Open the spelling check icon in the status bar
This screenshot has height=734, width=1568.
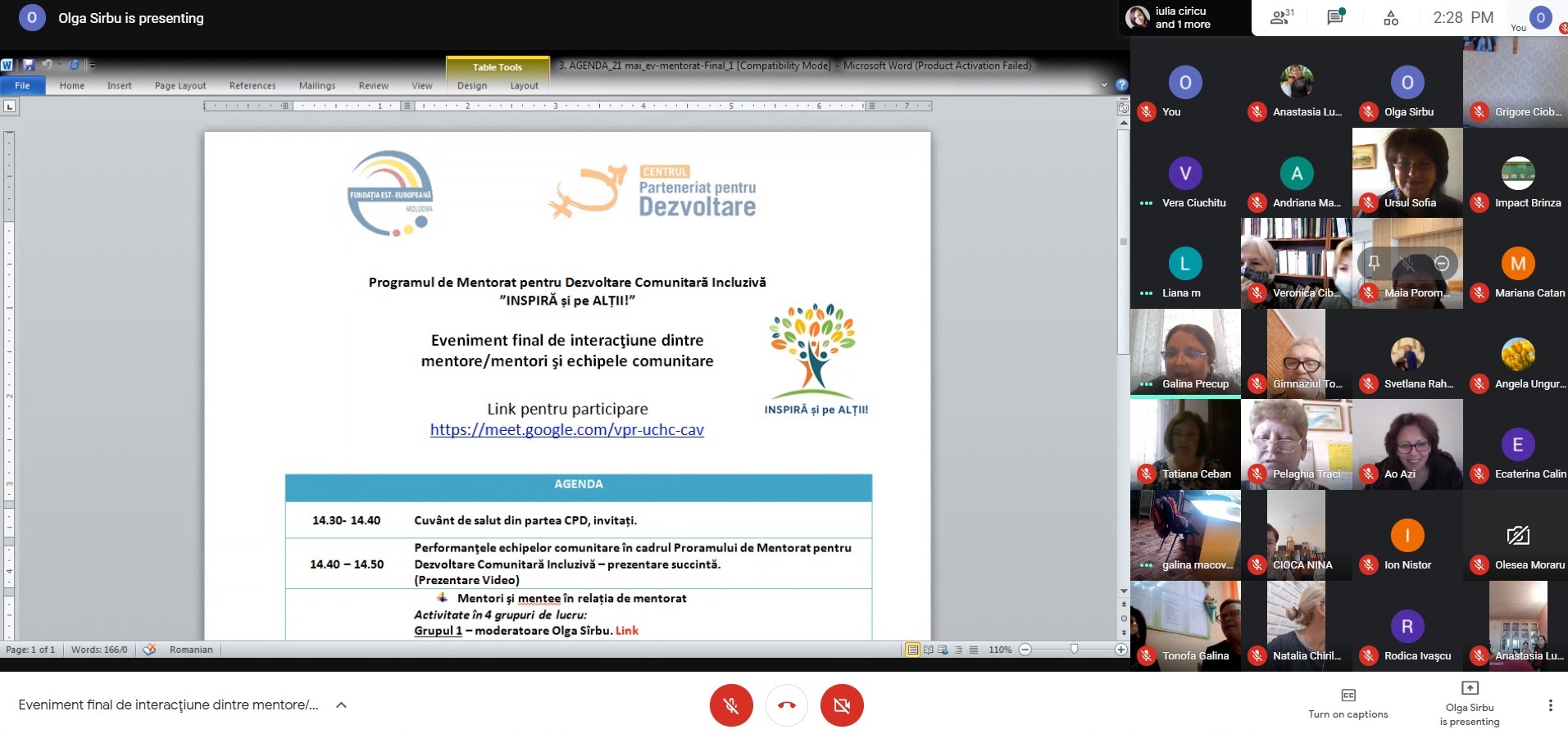(x=149, y=650)
